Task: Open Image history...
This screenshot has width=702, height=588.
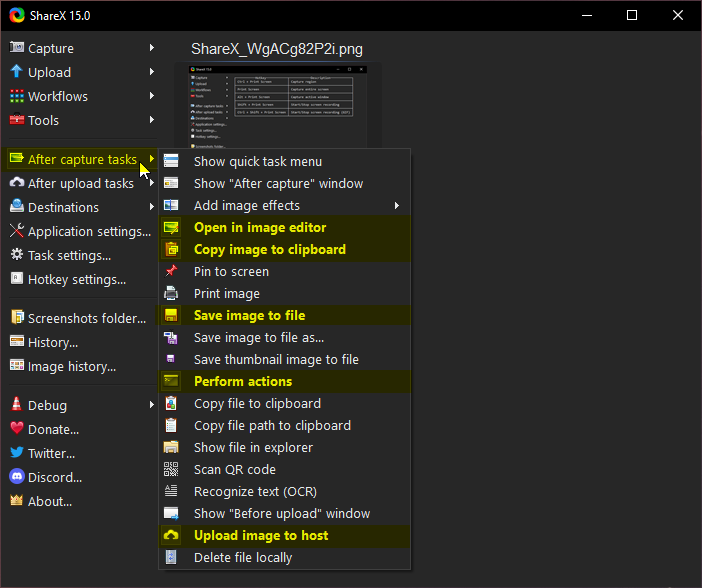Action: (71, 366)
